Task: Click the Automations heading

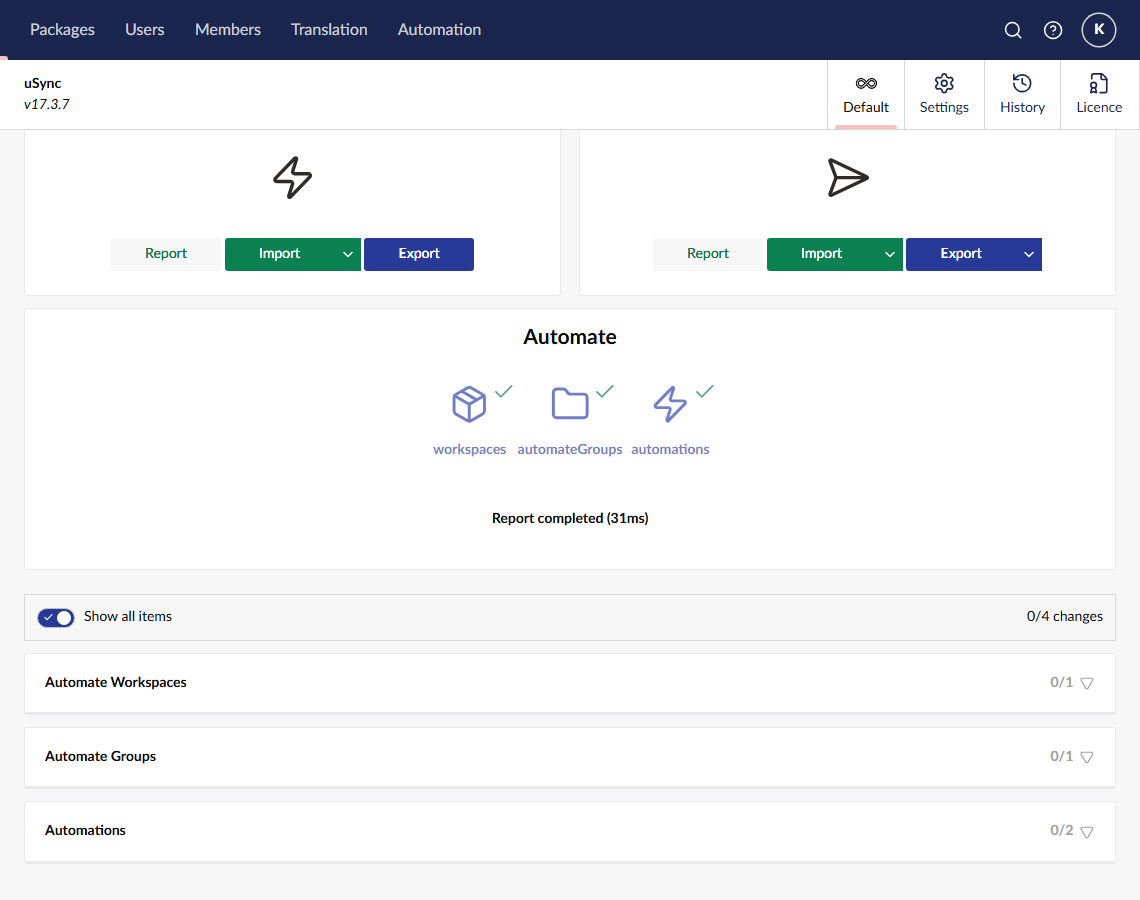Action: tap(85, 831)
